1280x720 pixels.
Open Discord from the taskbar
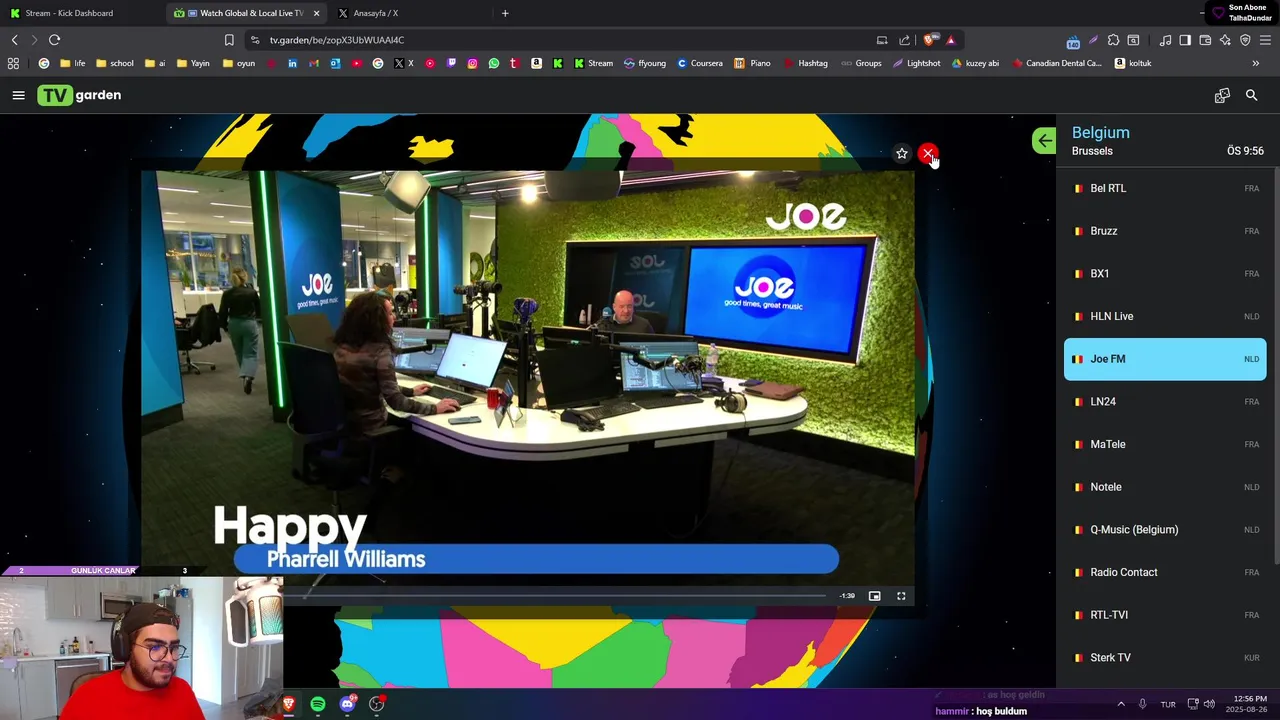pyautogui.click(x=347, y=704)
